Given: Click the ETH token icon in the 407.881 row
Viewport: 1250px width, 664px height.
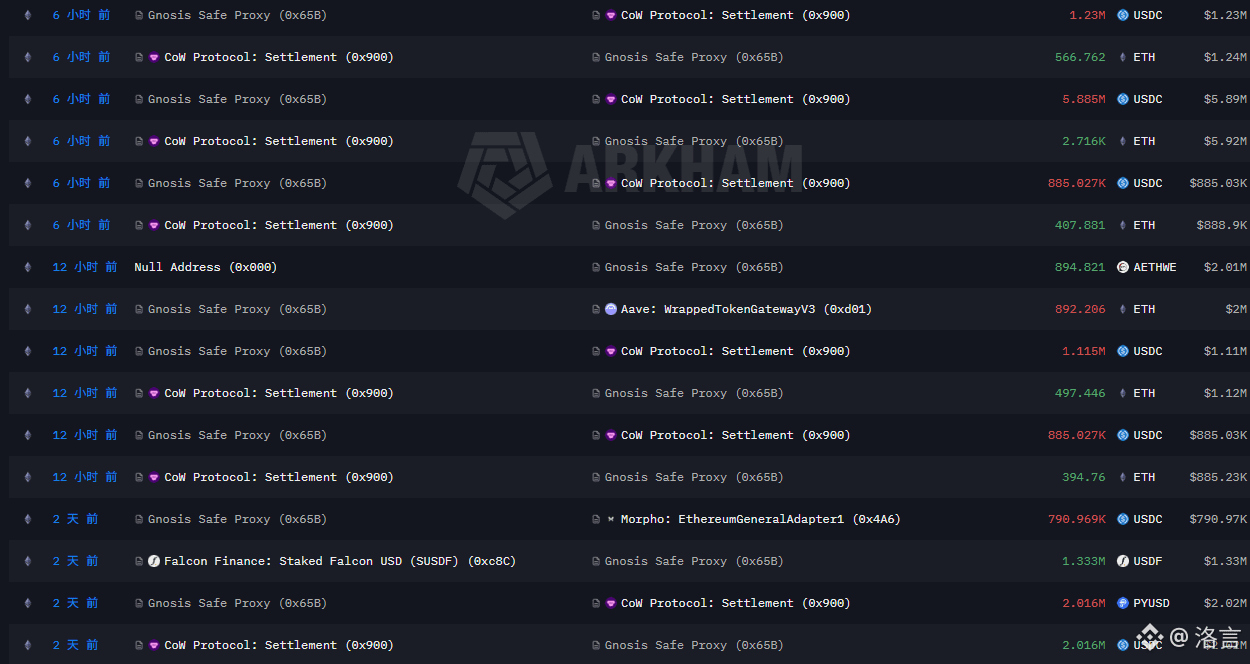Looking at the screenshot, I should coord(1122,225).
